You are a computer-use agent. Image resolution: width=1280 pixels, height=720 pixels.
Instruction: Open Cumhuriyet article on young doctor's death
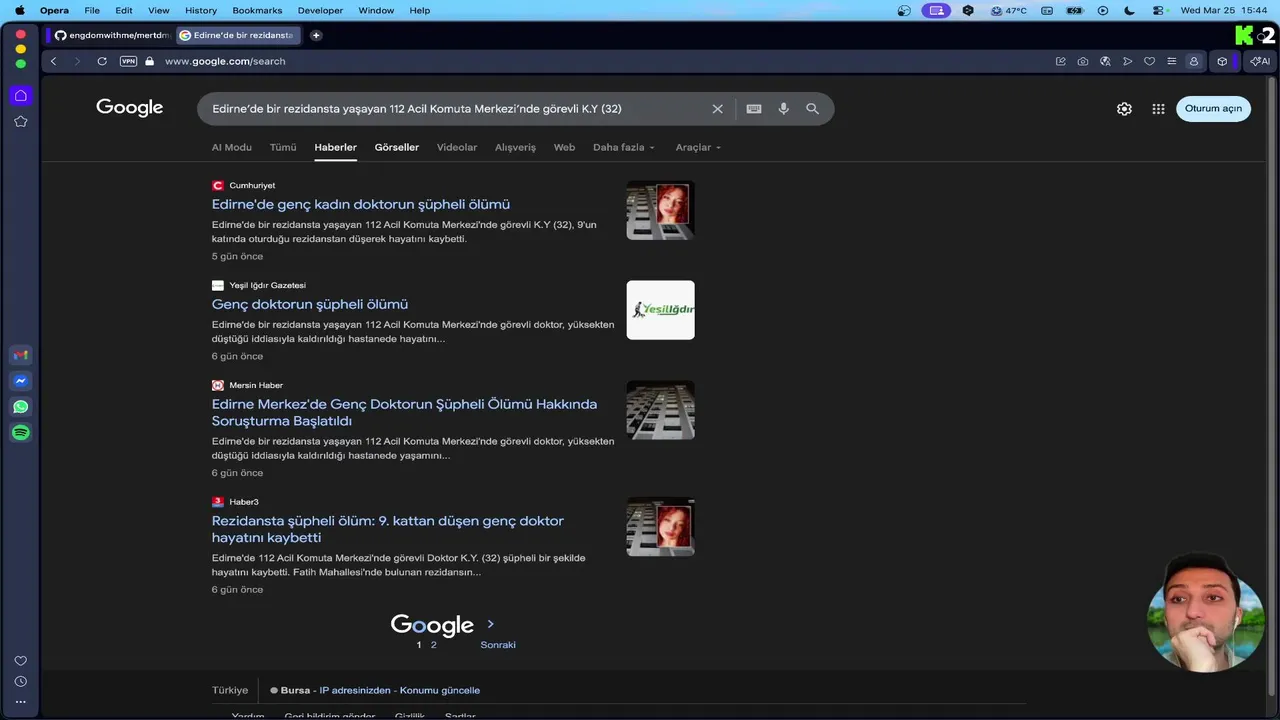pos(361,204)
